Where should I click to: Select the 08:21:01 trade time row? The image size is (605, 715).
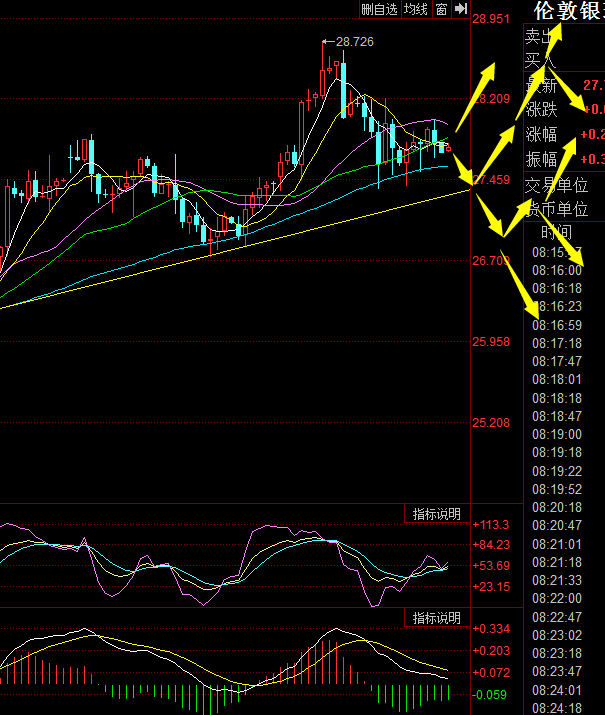pyautogui.click(x=557, y=544)
